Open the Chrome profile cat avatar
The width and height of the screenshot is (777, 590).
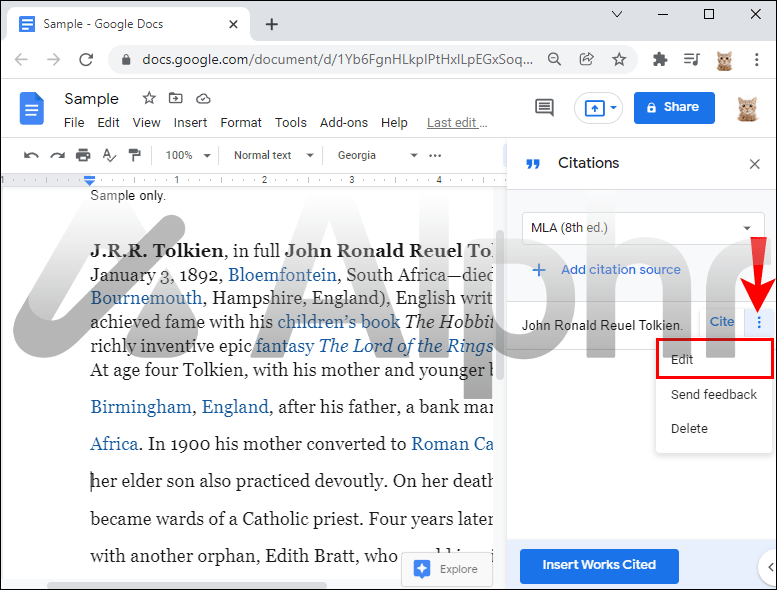(724, 60)
